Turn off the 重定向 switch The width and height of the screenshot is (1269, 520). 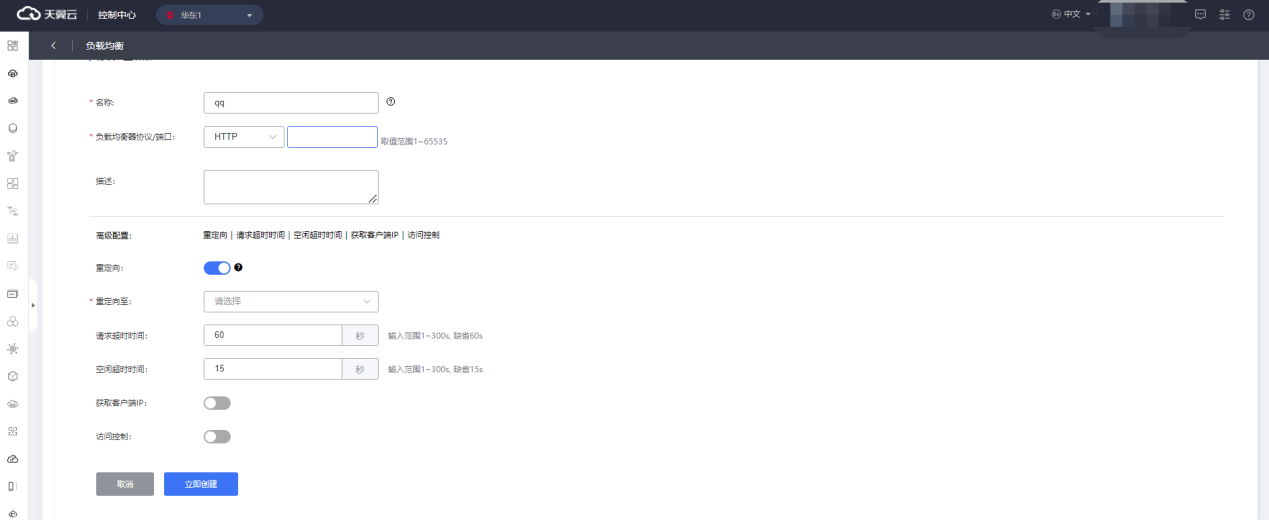pyautogui.click(x=217, y=268)
